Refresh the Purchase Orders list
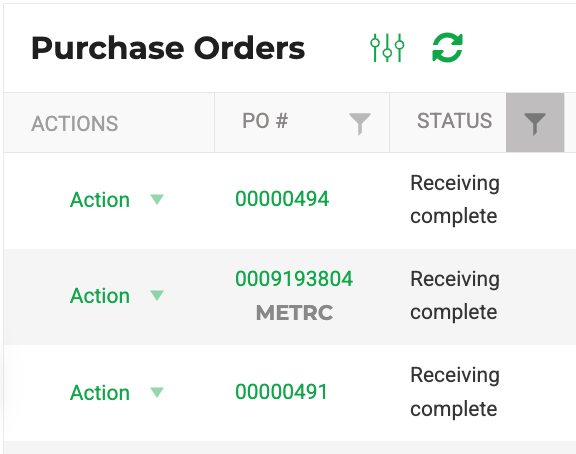Viewport: 576px width, 454px height. (447, 48)
